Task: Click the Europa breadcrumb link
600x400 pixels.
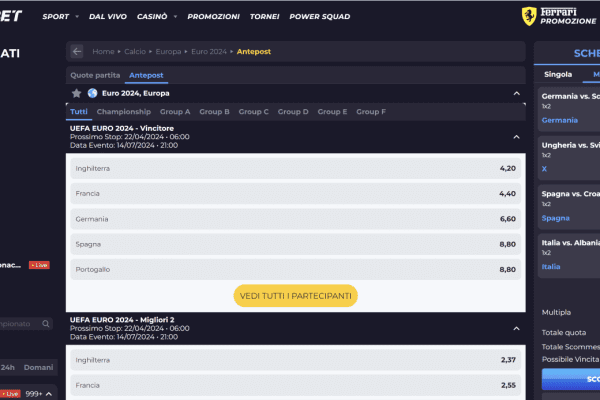Action: [x=168, y=51]
